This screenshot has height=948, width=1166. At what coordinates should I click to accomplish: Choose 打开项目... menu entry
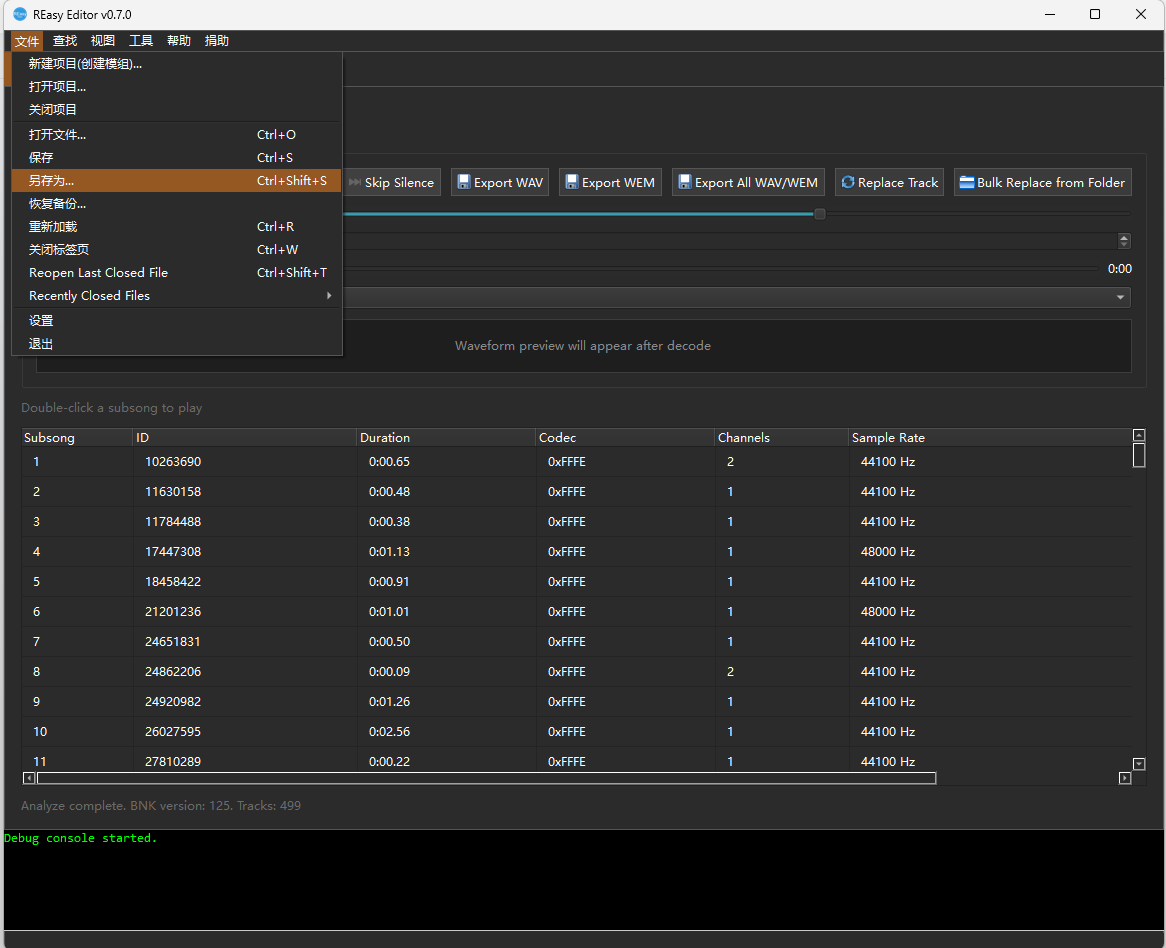click(x=176, y=87)
